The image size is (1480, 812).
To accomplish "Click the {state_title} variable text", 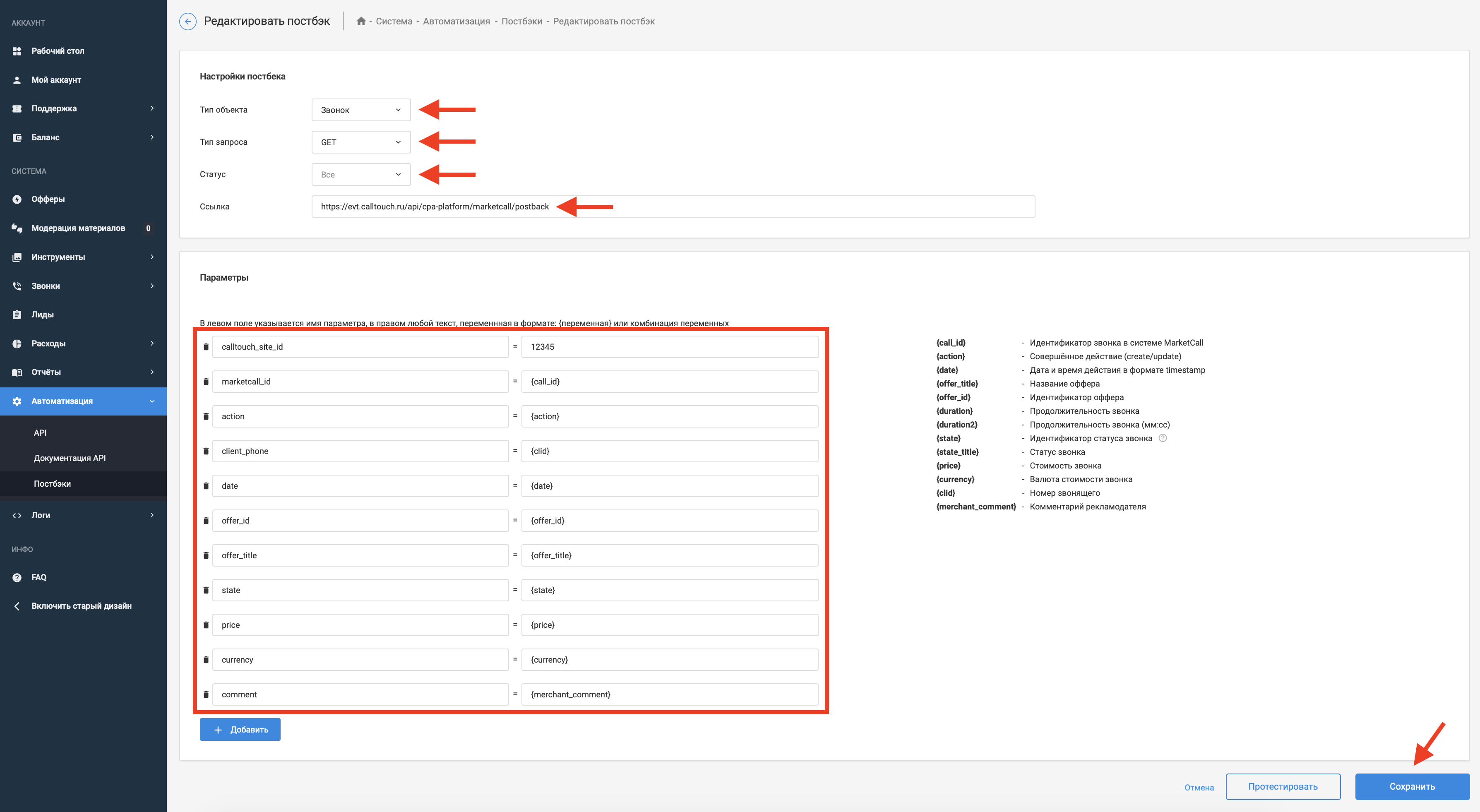I will pos(957,452).
